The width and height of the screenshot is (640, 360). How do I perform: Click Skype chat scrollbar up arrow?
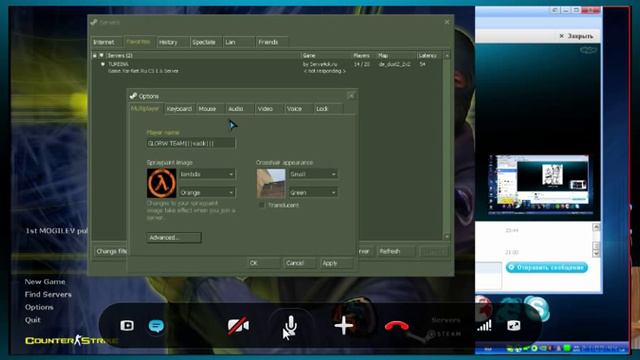point(596,227)
